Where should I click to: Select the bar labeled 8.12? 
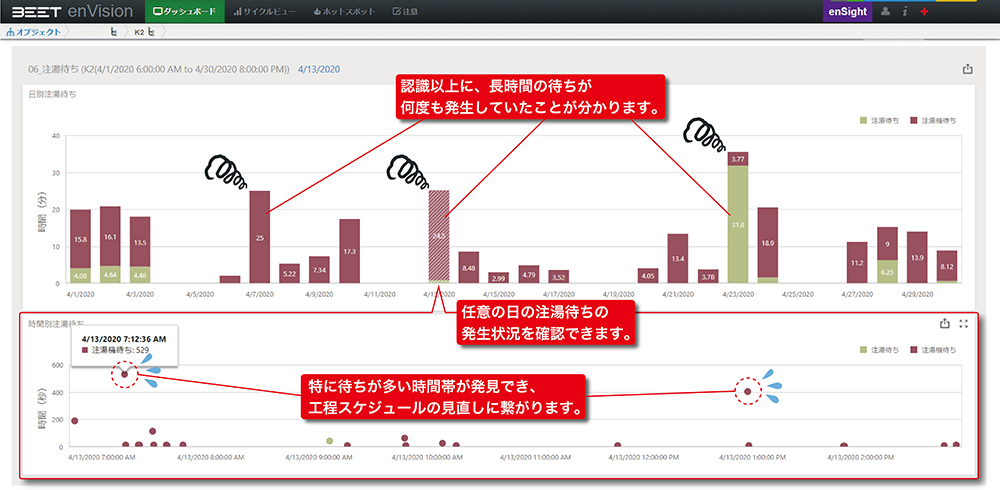pyautogui.click(x=947, y=265)
